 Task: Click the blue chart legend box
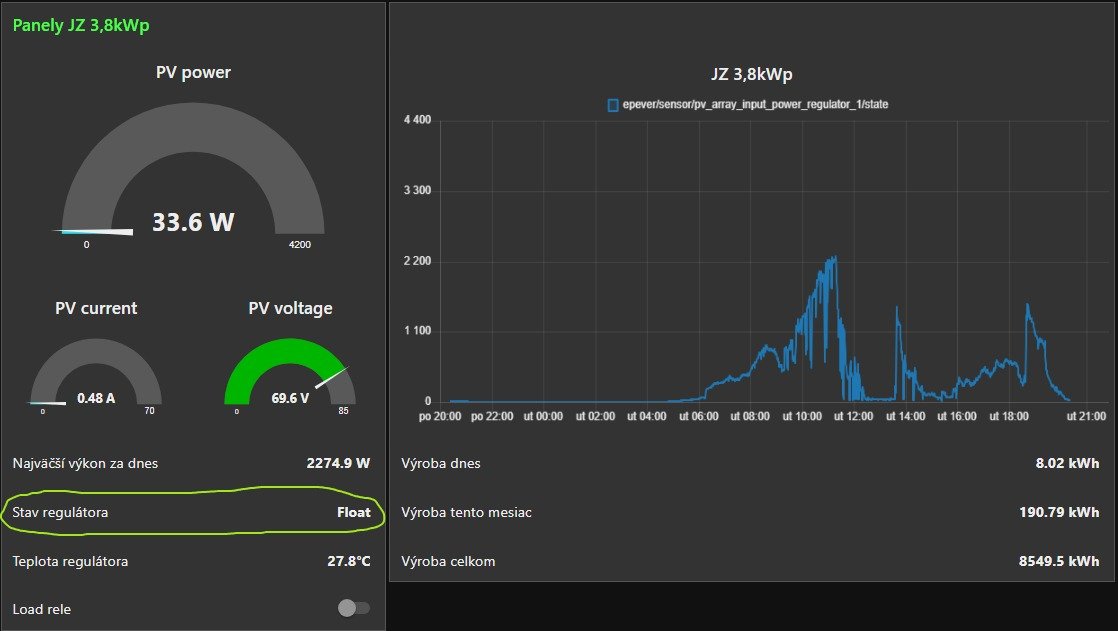[x=612, y=105]
